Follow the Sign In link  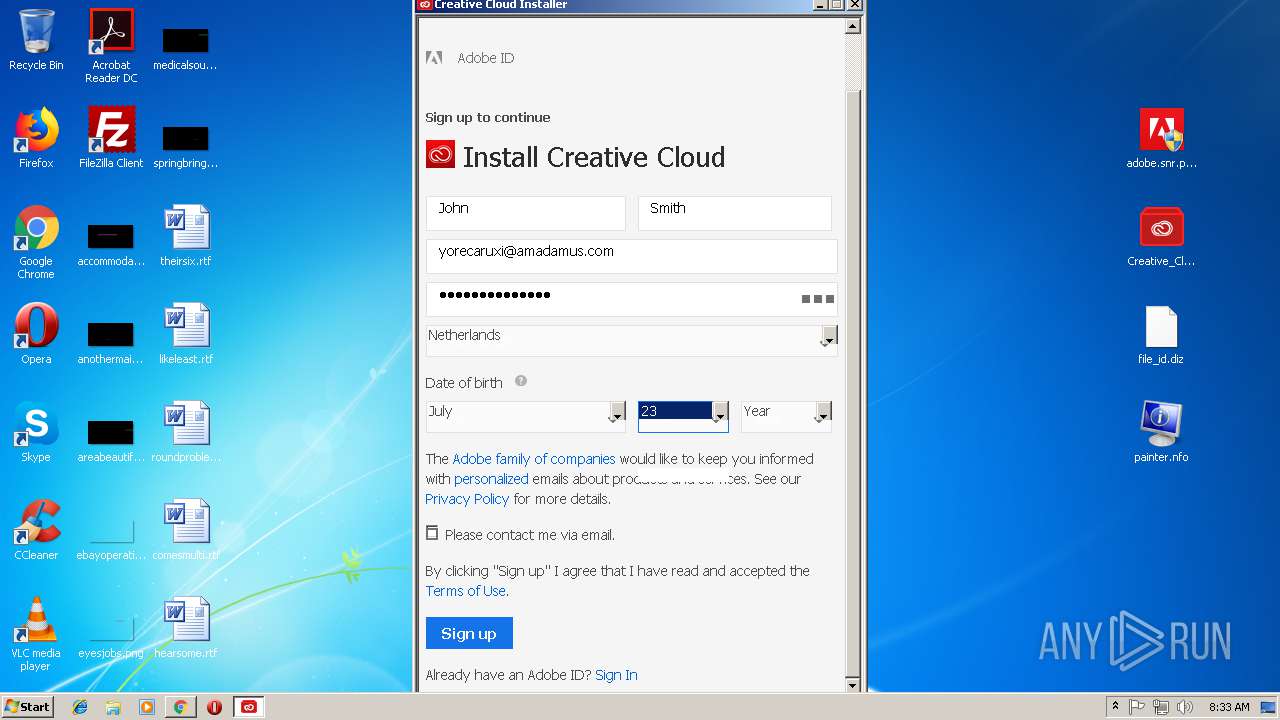616,675
